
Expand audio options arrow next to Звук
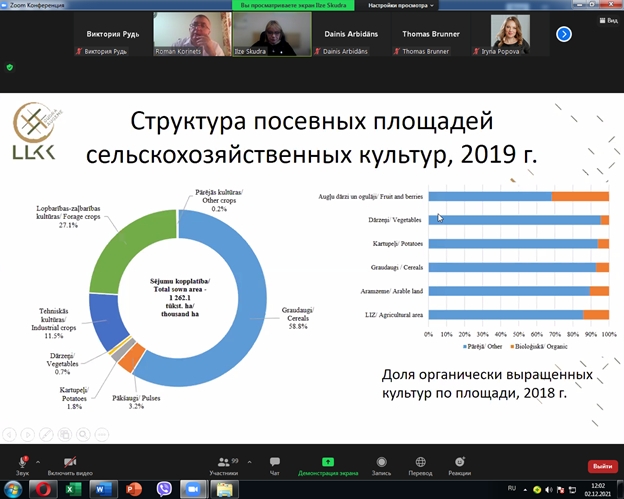click(38, 459)
